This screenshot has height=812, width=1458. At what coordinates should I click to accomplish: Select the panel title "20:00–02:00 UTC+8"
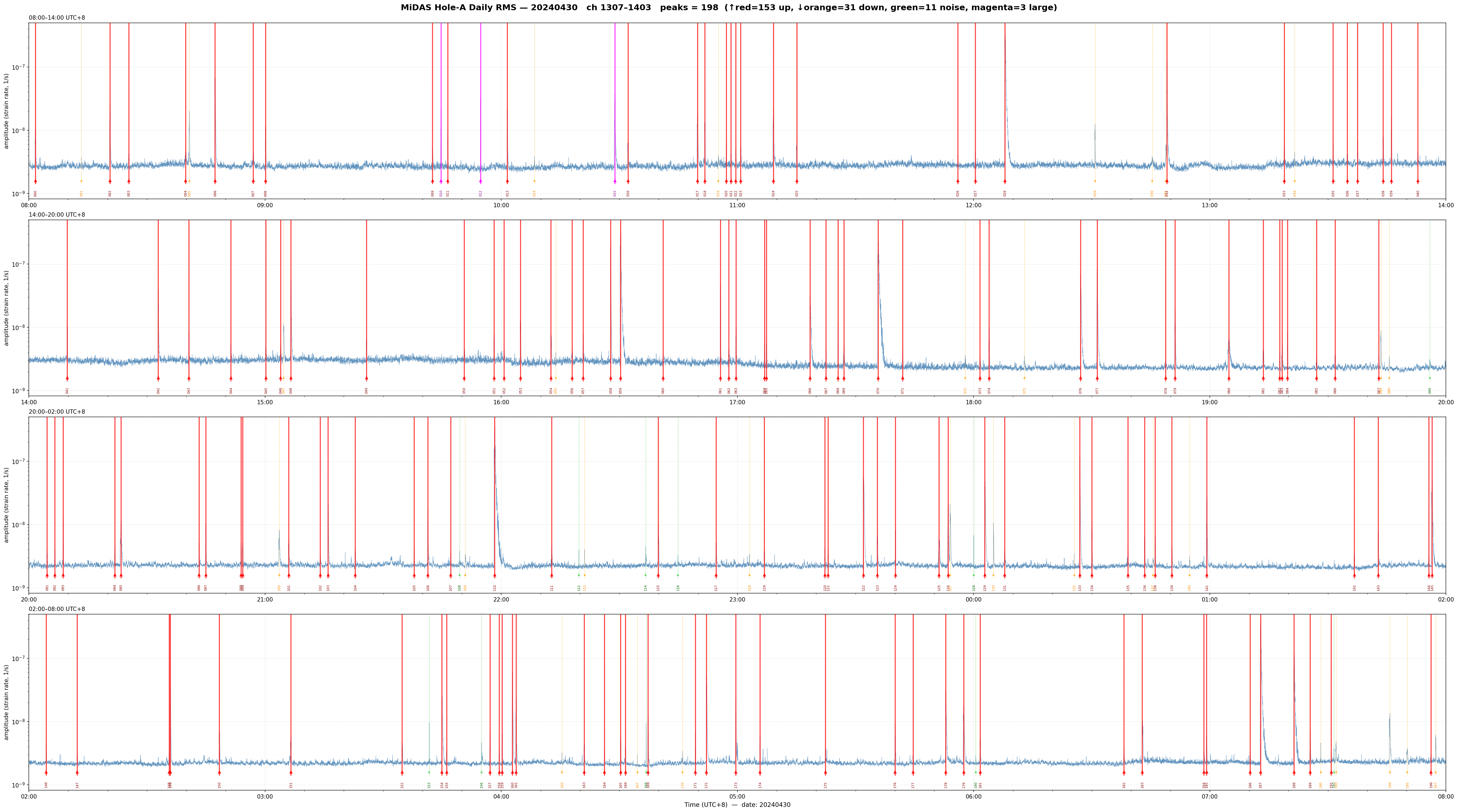[x=57, y=412]
